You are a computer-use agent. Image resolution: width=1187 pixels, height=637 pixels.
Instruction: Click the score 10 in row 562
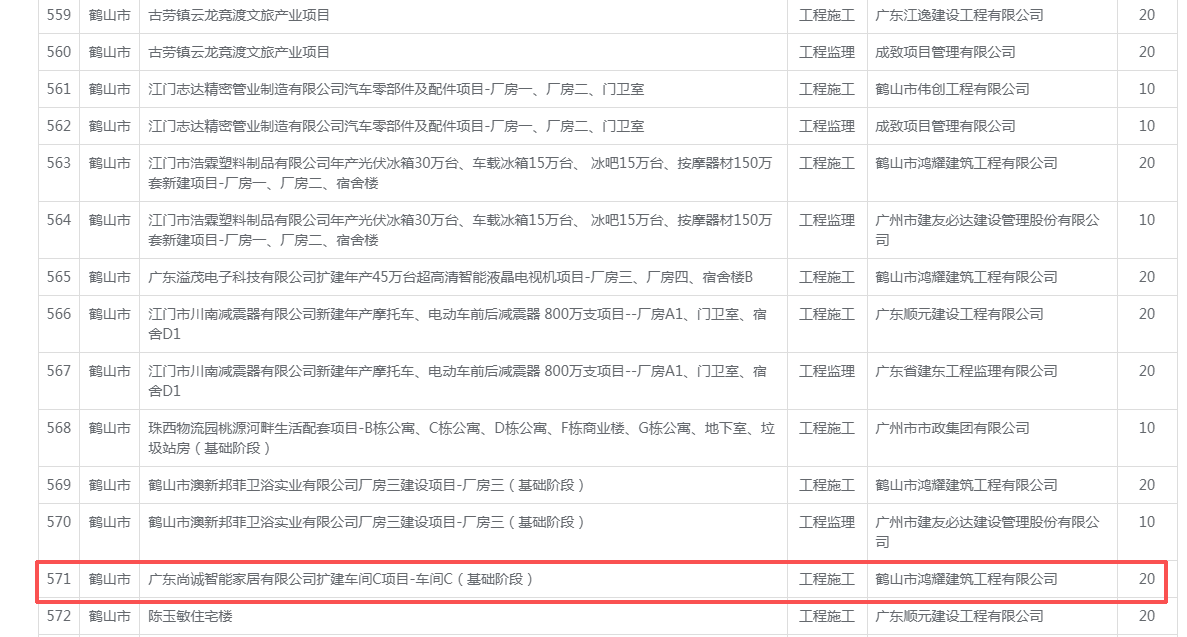click(1146, 126)
